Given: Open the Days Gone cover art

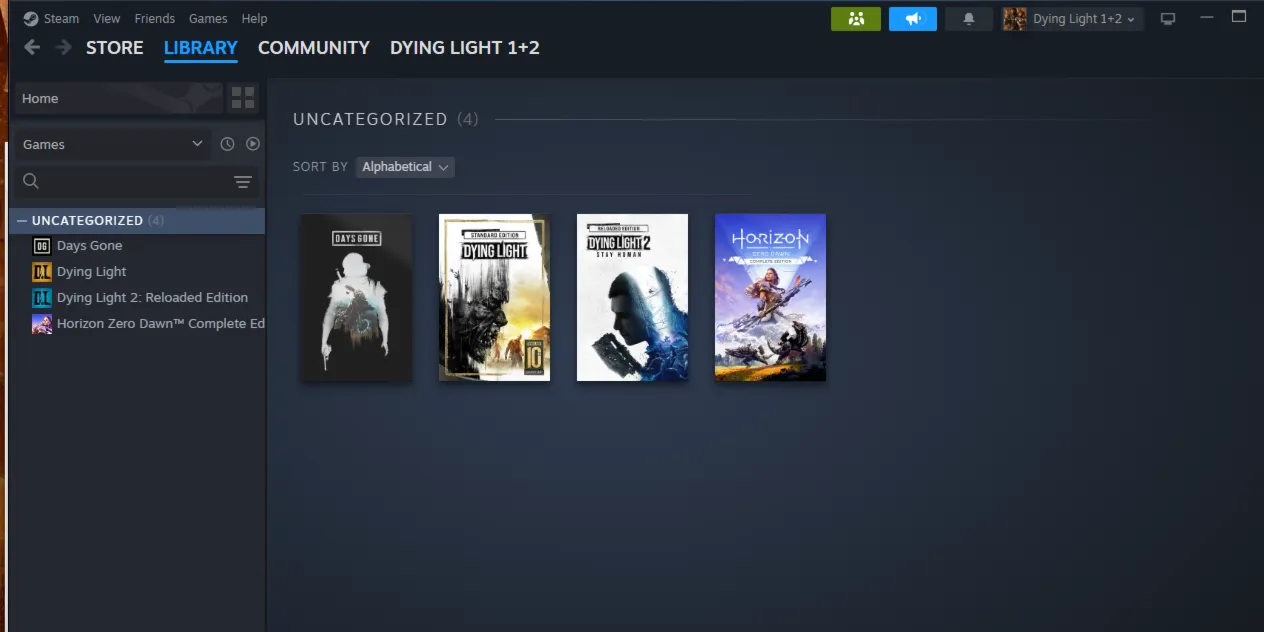Looking at the screenshot, I should [x=356, y=297].
